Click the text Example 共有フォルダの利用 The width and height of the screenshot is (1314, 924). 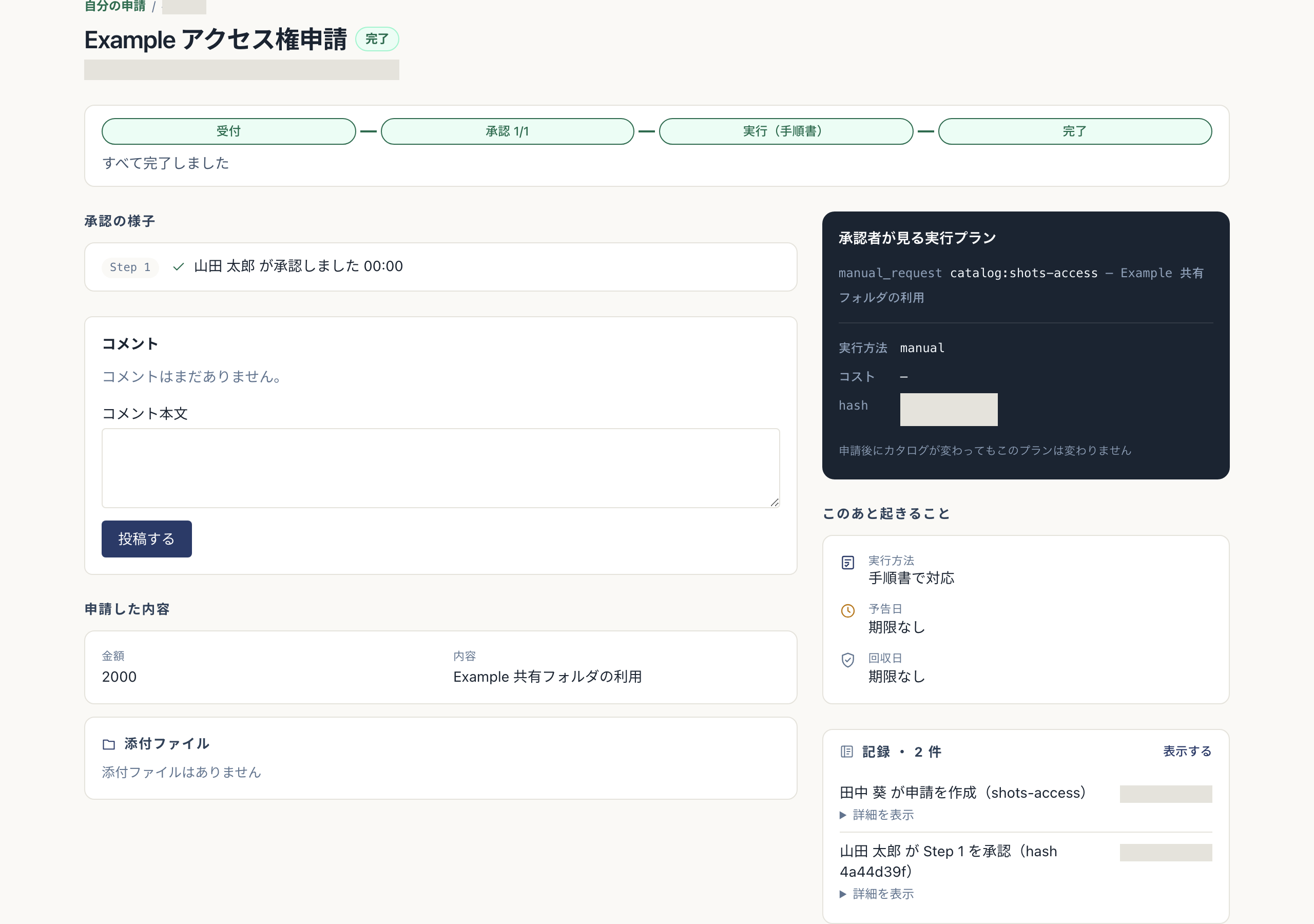(548, 677)
